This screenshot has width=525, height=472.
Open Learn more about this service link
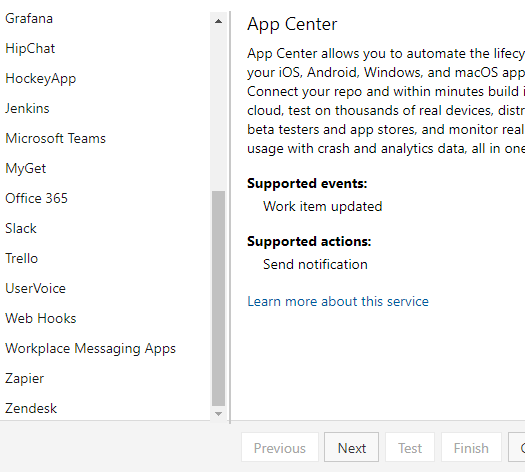[338, 302]
